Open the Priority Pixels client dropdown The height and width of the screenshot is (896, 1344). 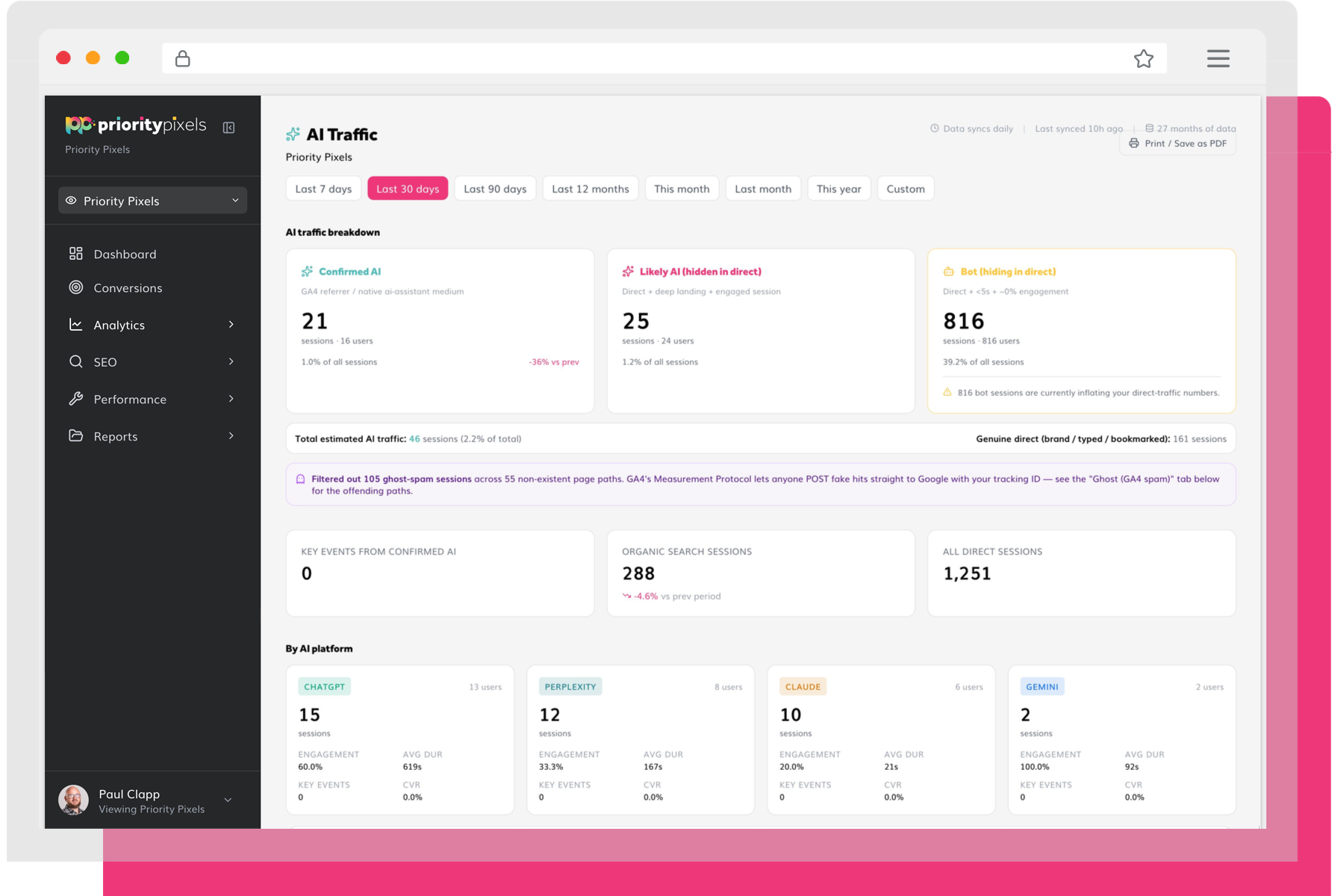point(152,200)
